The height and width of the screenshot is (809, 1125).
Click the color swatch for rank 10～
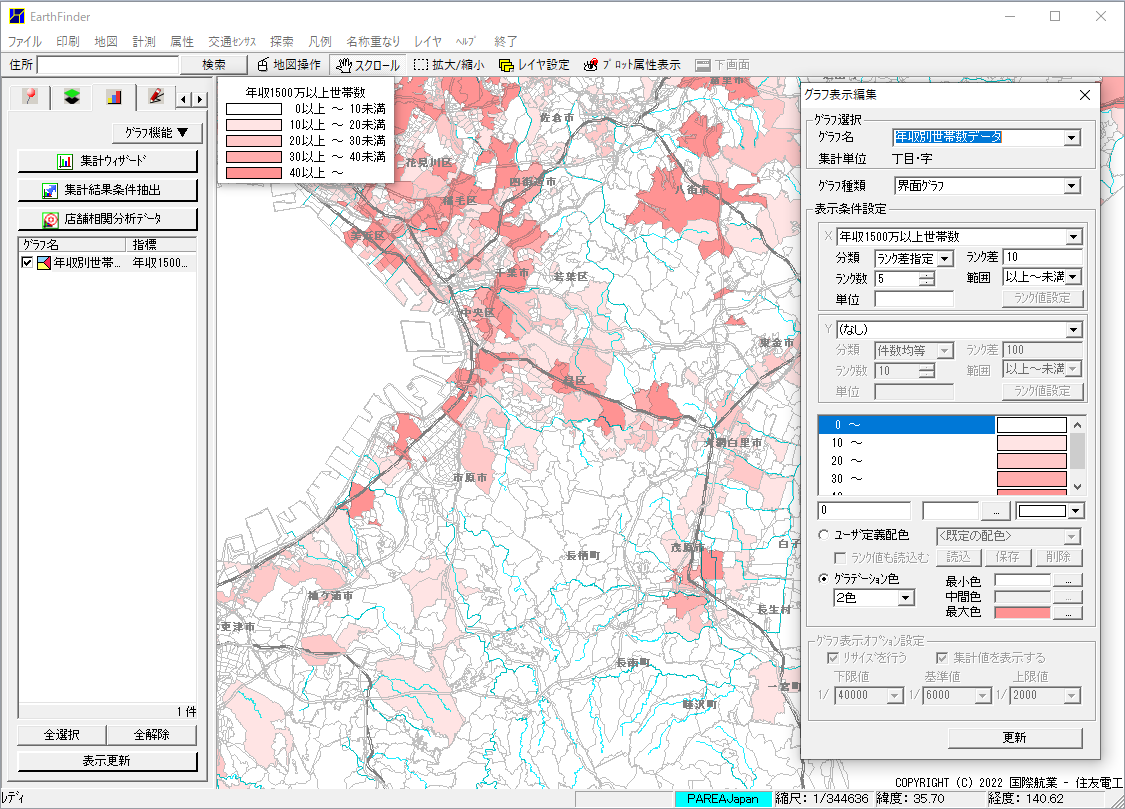point(1032,443)
